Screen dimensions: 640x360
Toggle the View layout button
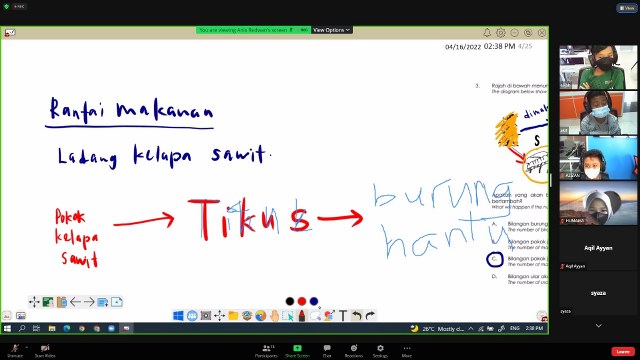(x=627, y=8)
